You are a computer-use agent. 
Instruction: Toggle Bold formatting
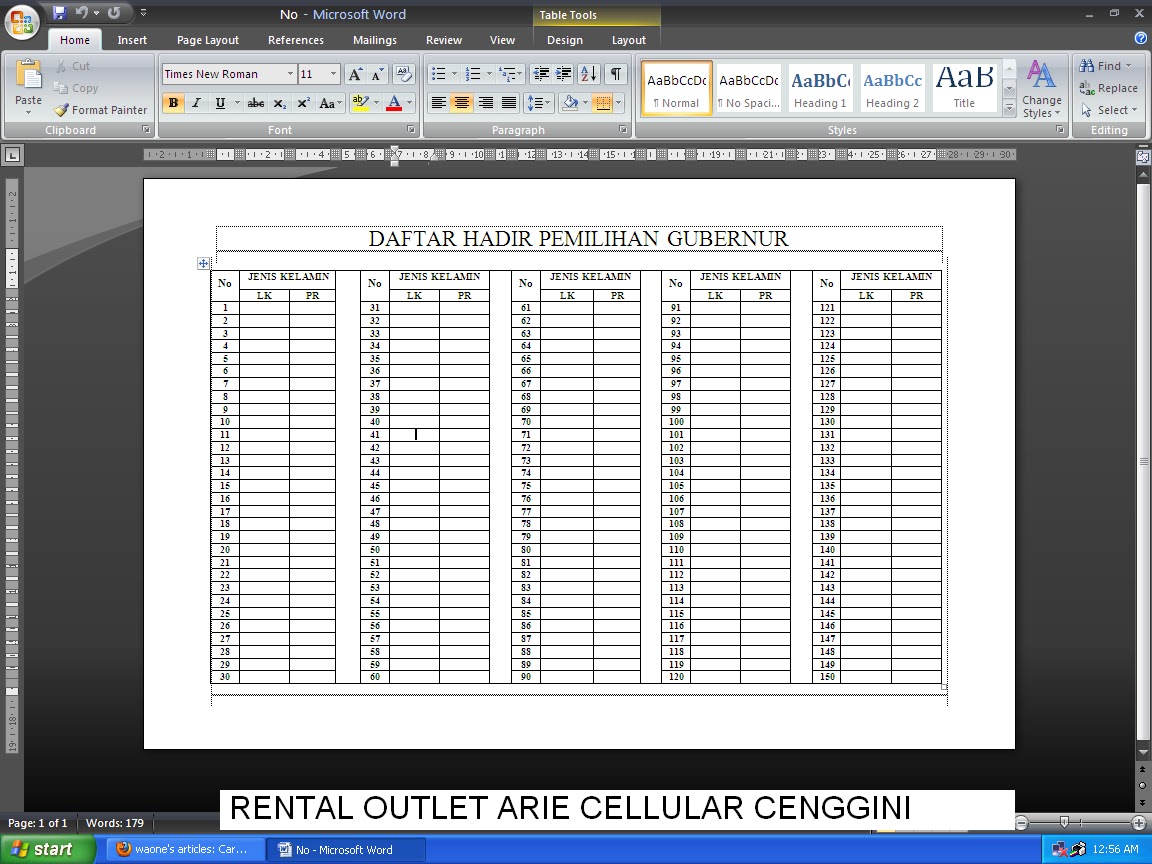point(173,104)
